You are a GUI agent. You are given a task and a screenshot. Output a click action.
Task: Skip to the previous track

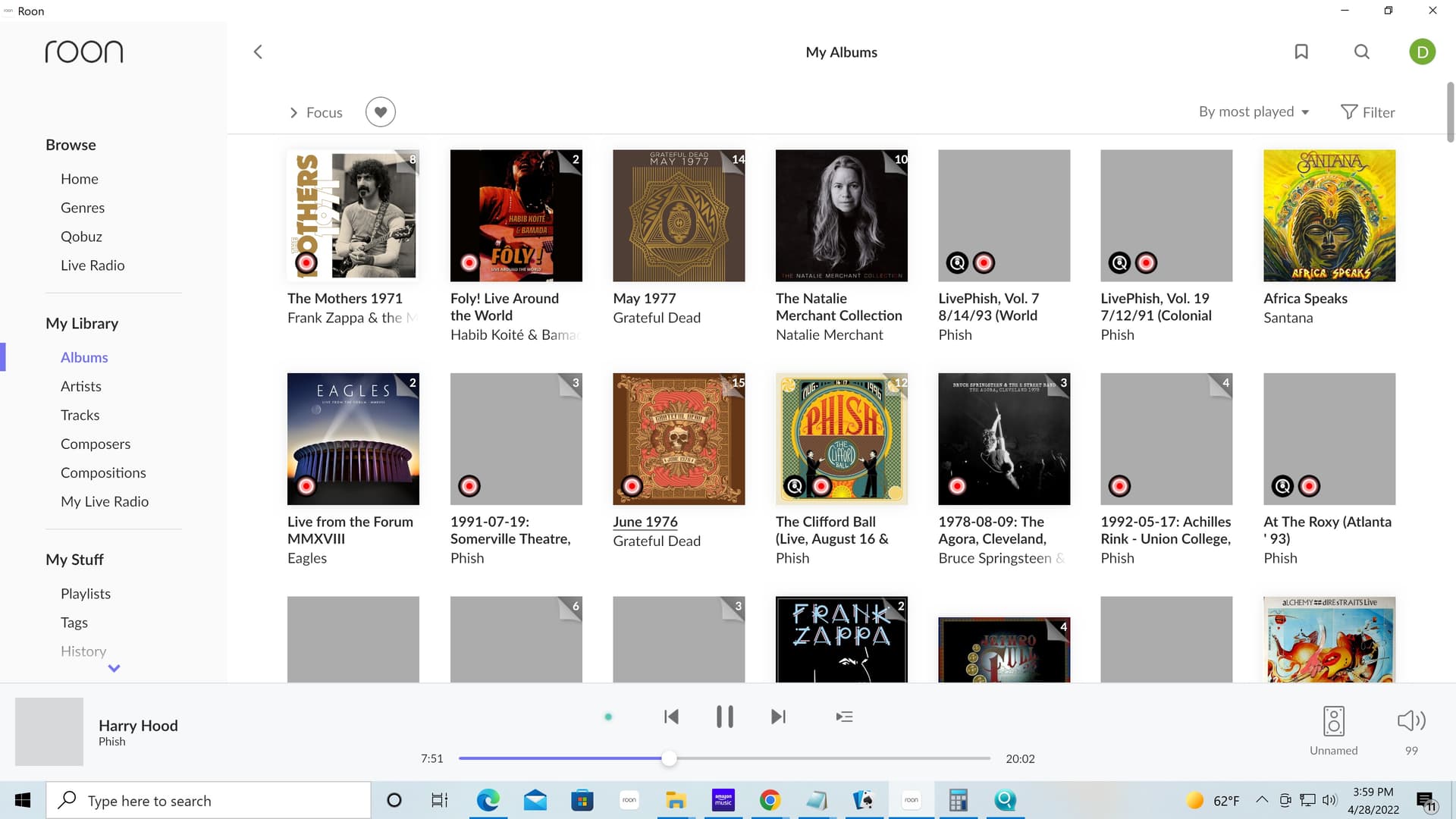[x=671, y=717]
